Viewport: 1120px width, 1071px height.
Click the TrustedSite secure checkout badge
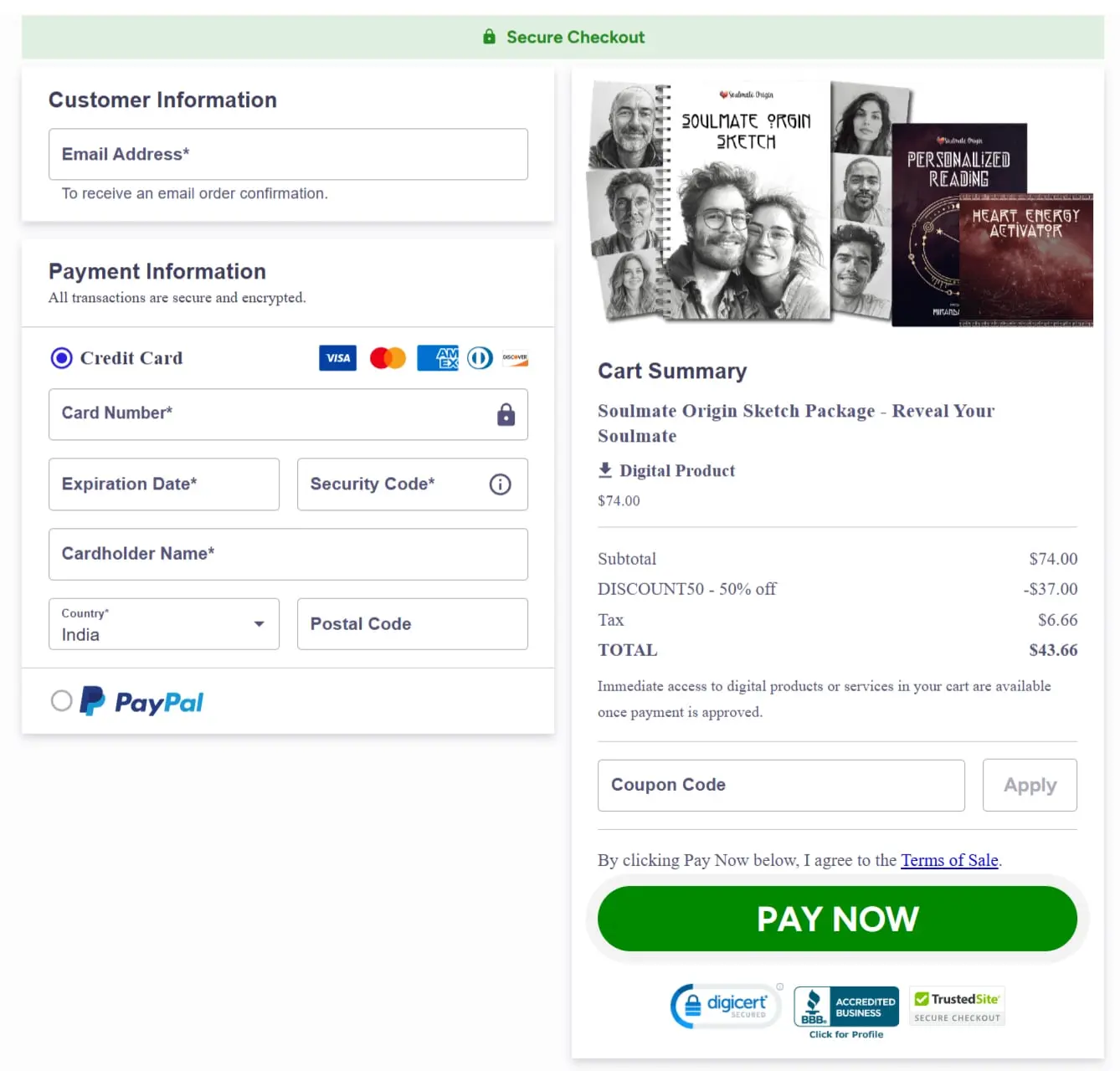(958, 1006)
